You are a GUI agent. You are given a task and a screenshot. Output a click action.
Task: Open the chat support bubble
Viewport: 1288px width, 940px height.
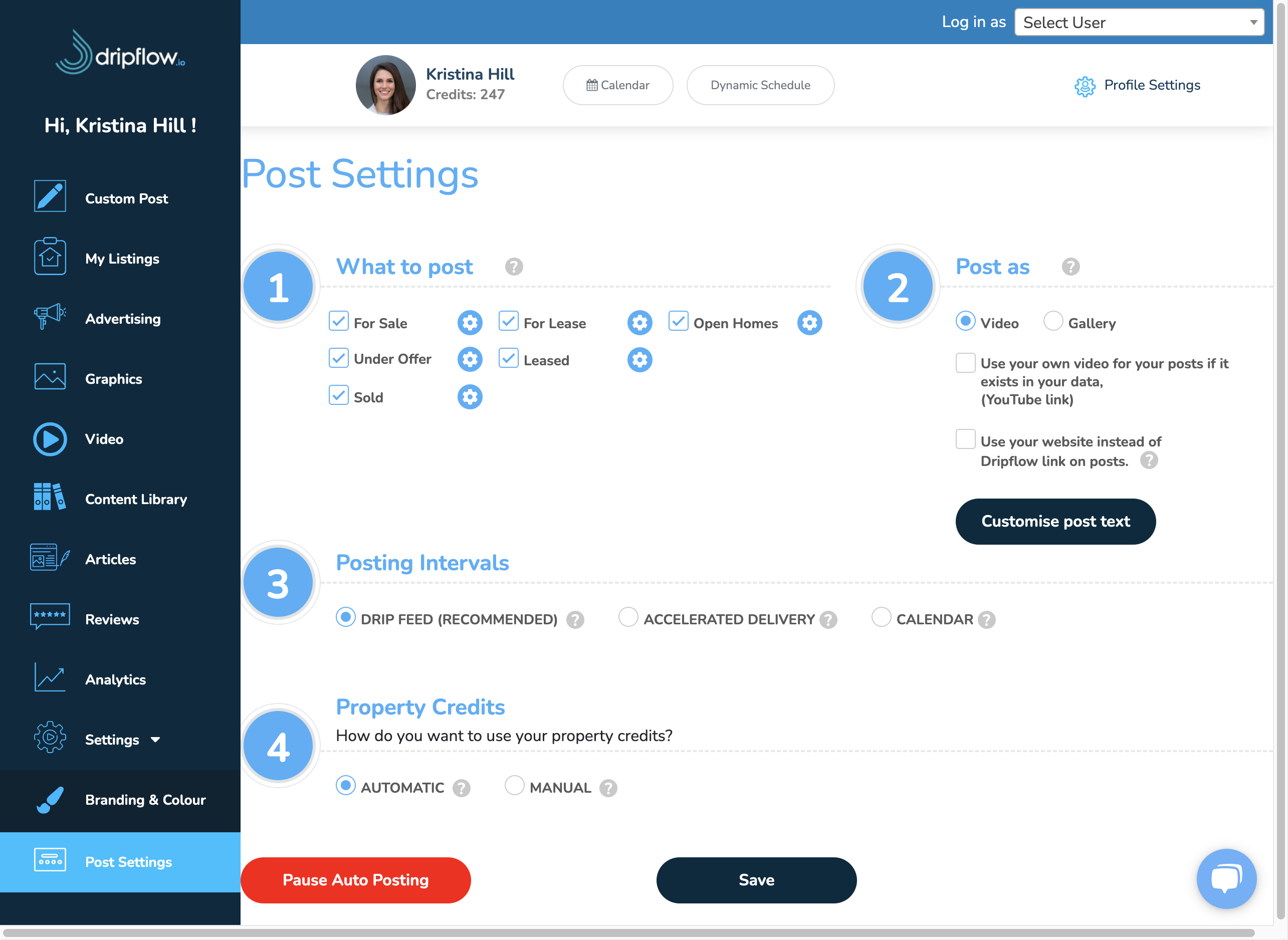pos(1226,879)
